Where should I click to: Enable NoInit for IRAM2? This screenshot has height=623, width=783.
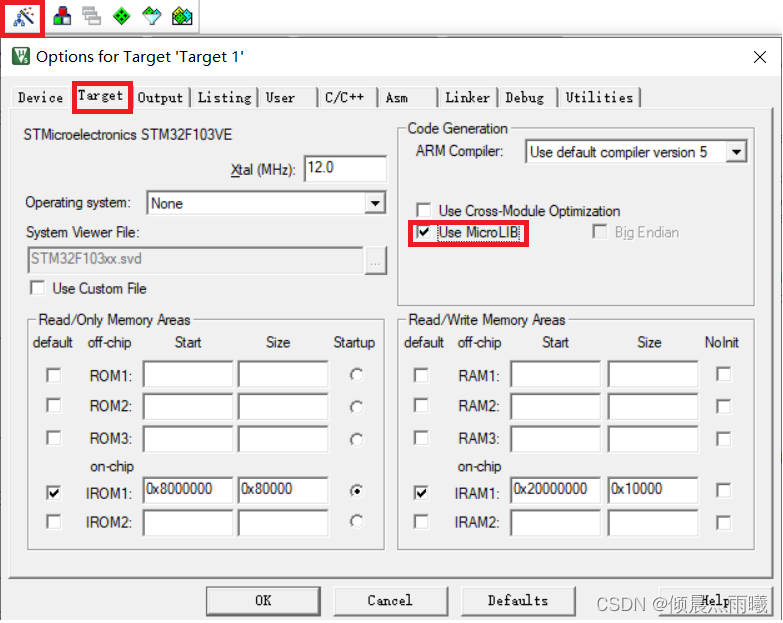723,523
